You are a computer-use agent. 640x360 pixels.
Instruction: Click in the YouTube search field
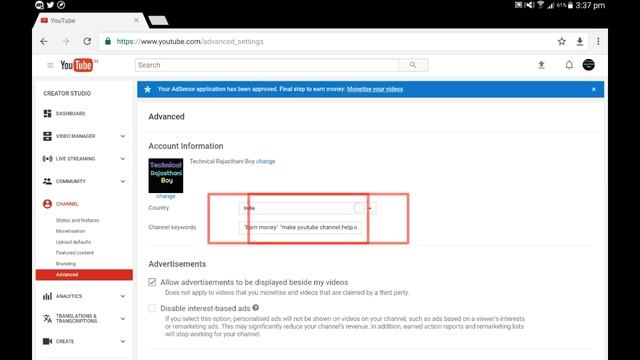click(x=267, y=65)
